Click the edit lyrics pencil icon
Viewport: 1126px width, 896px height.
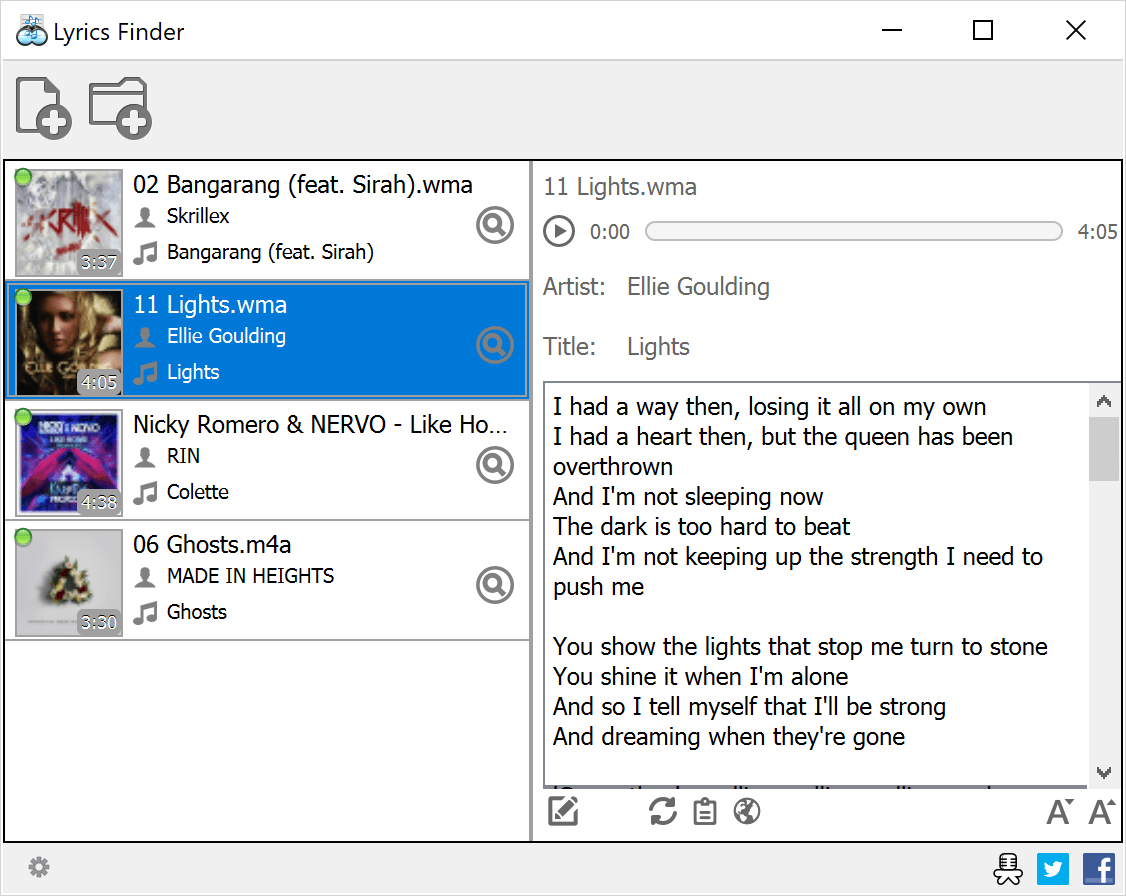[564, 811]
